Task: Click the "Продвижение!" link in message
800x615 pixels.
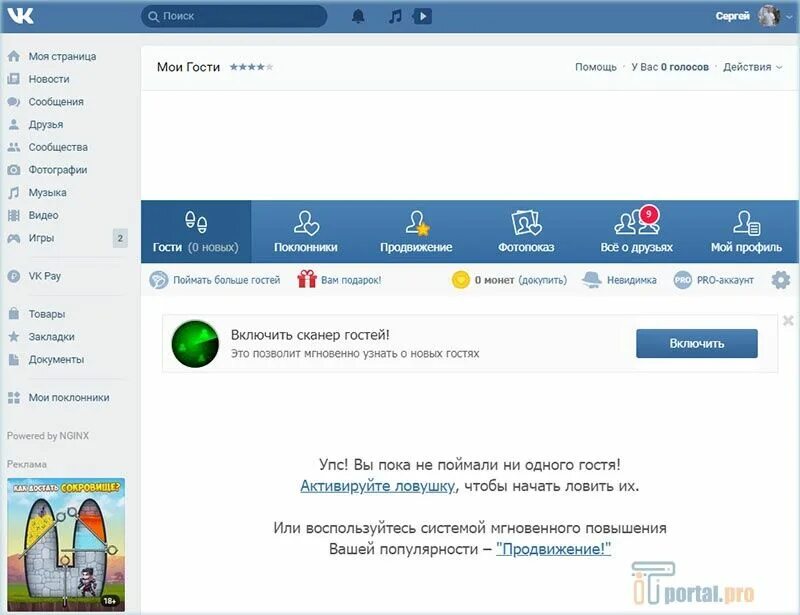Action: click(x=553, y=549)
